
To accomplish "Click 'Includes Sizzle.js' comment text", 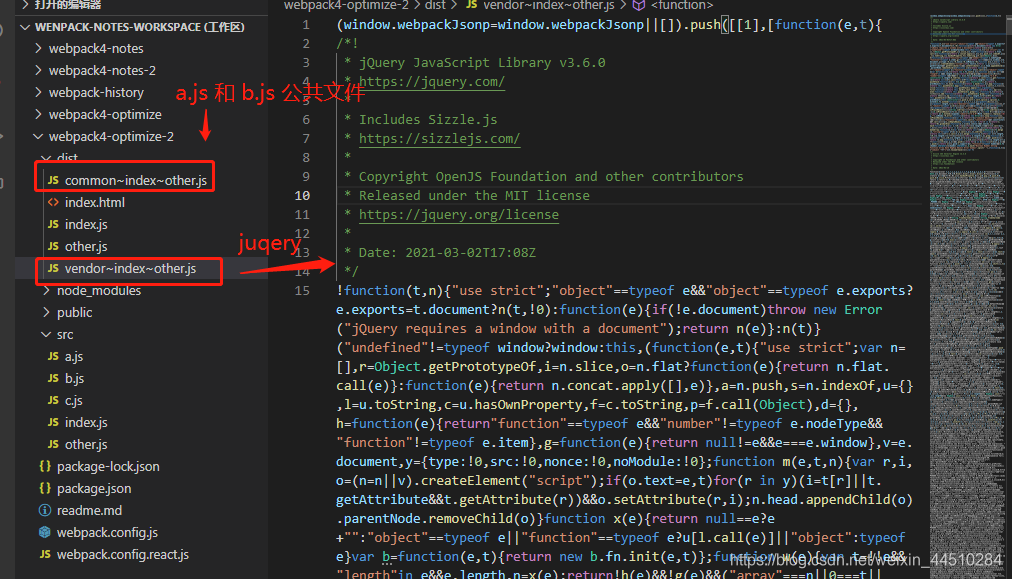I will click(x=428, y=119).
